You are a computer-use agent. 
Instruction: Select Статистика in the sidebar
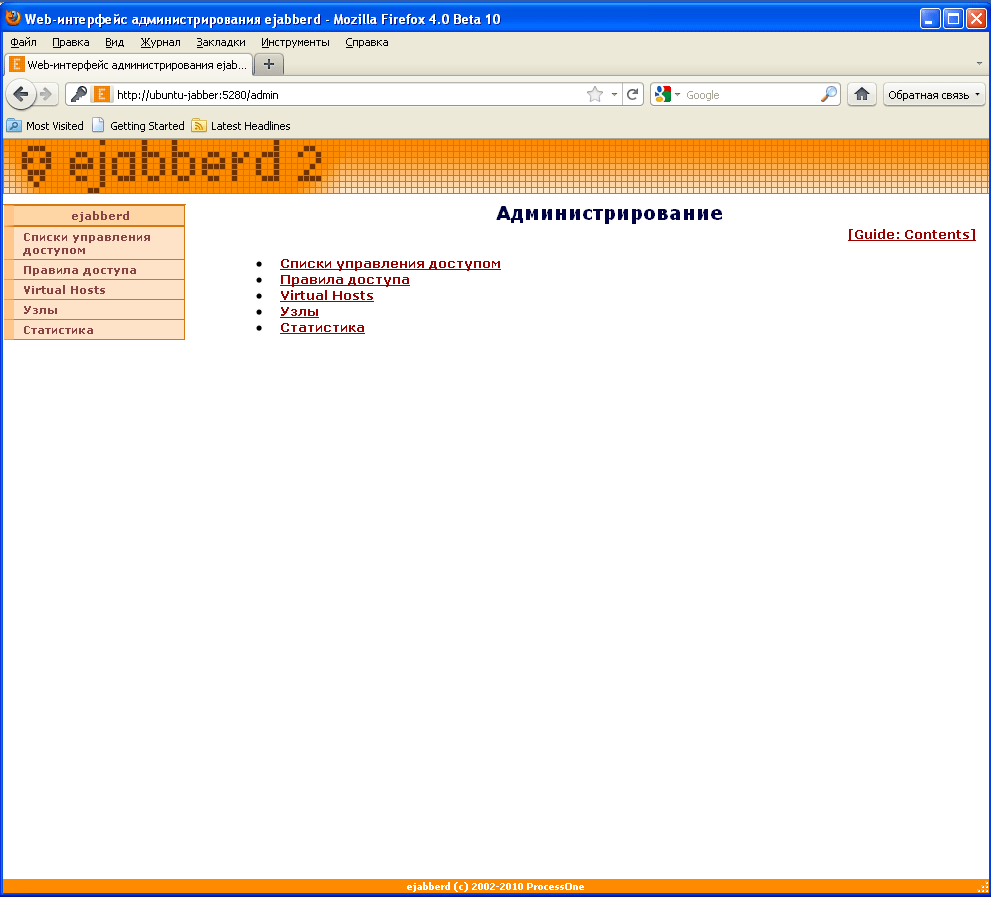(95, 330)
